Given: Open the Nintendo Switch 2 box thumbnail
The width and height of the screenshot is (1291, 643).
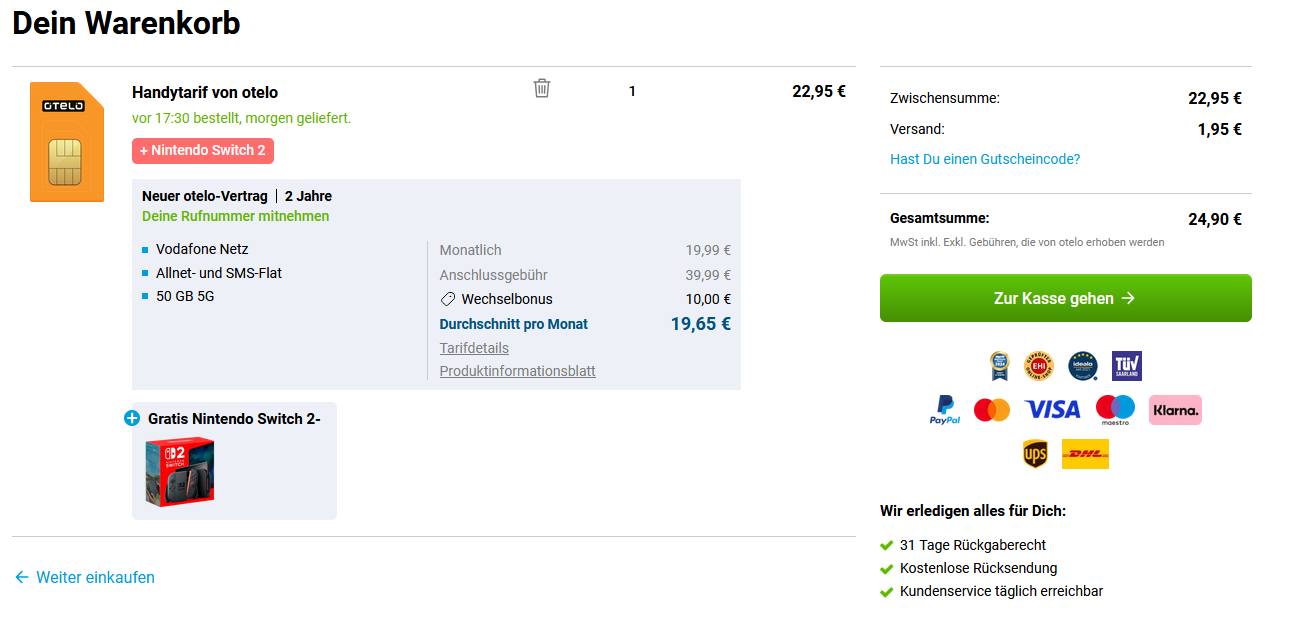Looking at the screenshot, I should point(180,470).
